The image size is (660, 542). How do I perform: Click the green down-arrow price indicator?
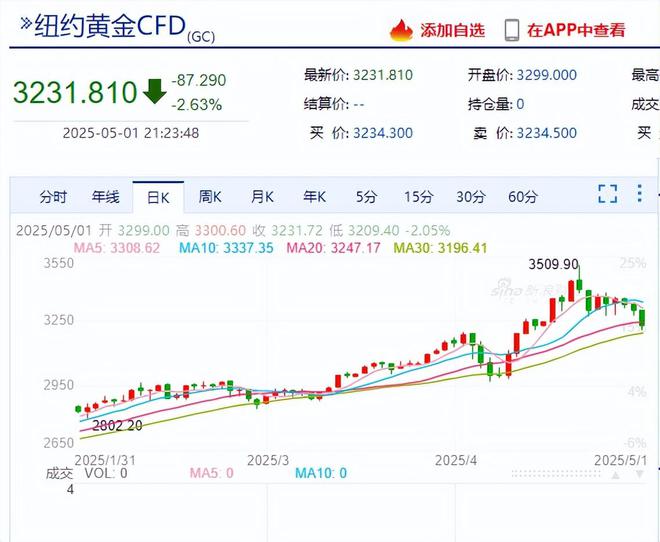(155, 91)
